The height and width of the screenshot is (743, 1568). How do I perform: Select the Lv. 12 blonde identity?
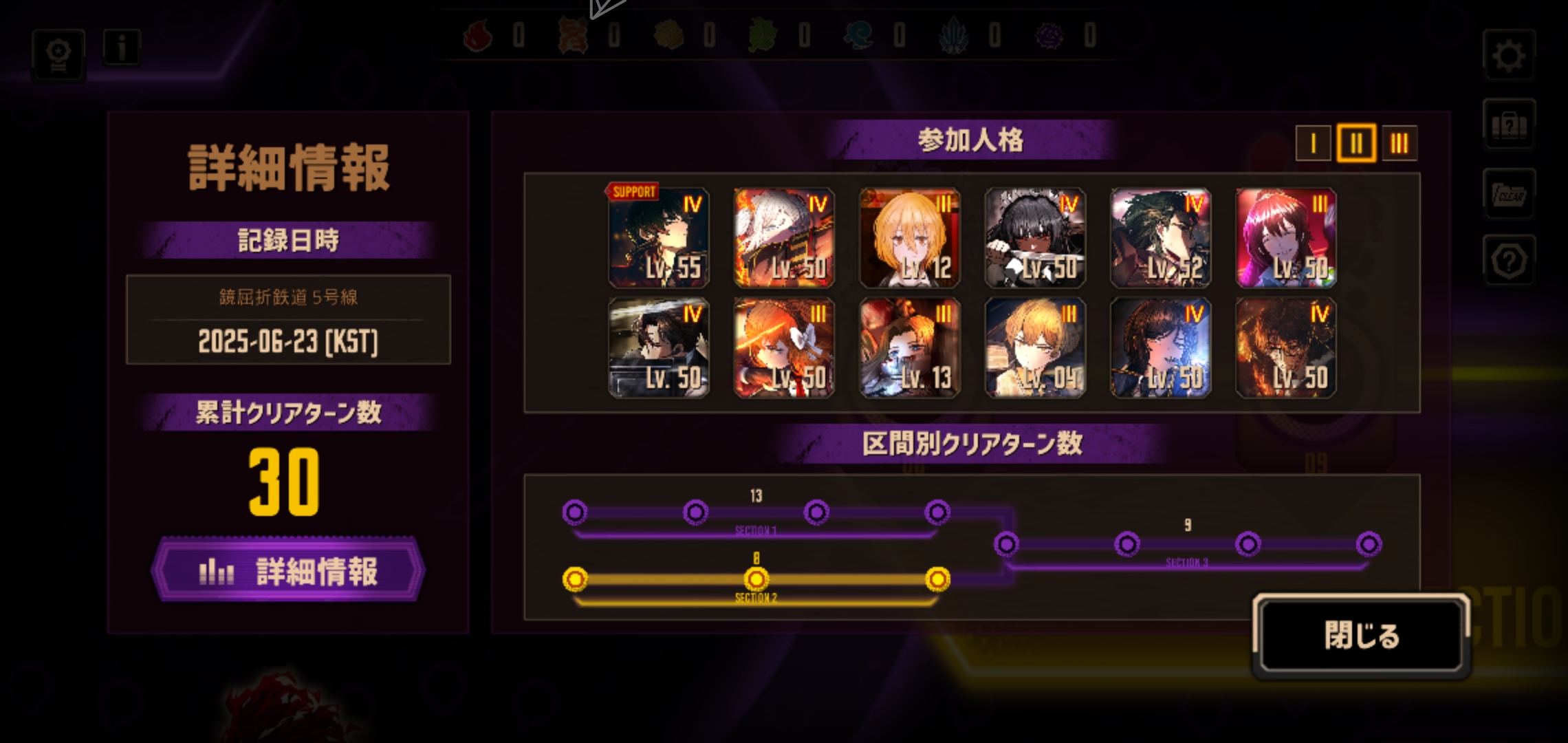pos(910,237)
